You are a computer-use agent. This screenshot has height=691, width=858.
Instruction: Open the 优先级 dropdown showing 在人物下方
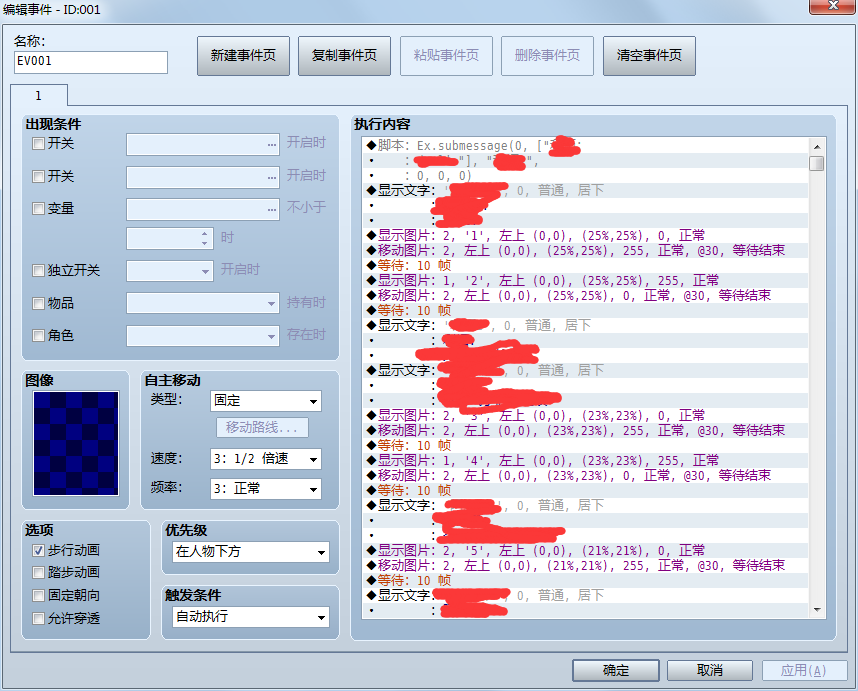[251, 552]
